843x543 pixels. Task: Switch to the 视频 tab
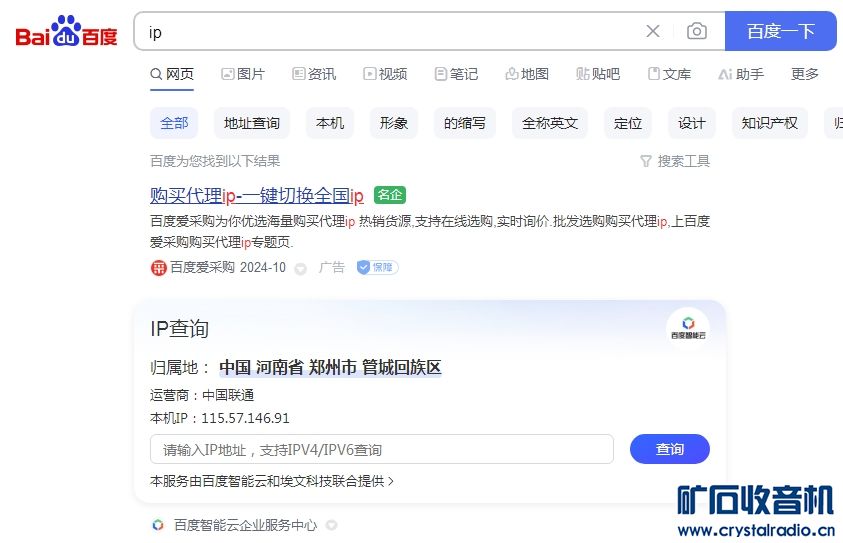pos(385,74)
